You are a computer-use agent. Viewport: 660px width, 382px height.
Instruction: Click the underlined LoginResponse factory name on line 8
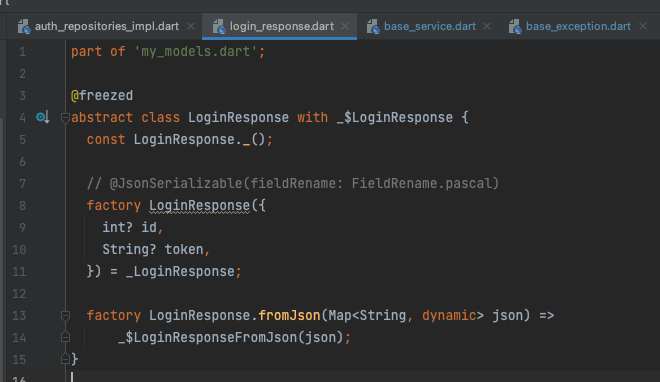tap(200, 206)
